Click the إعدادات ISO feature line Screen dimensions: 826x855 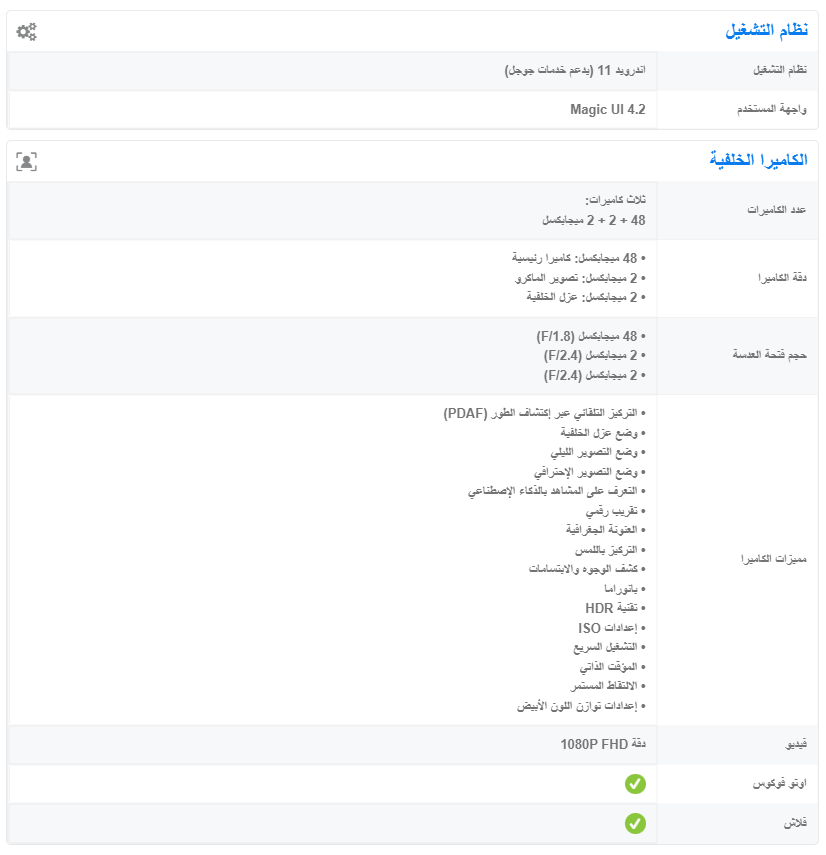[611, 628]
